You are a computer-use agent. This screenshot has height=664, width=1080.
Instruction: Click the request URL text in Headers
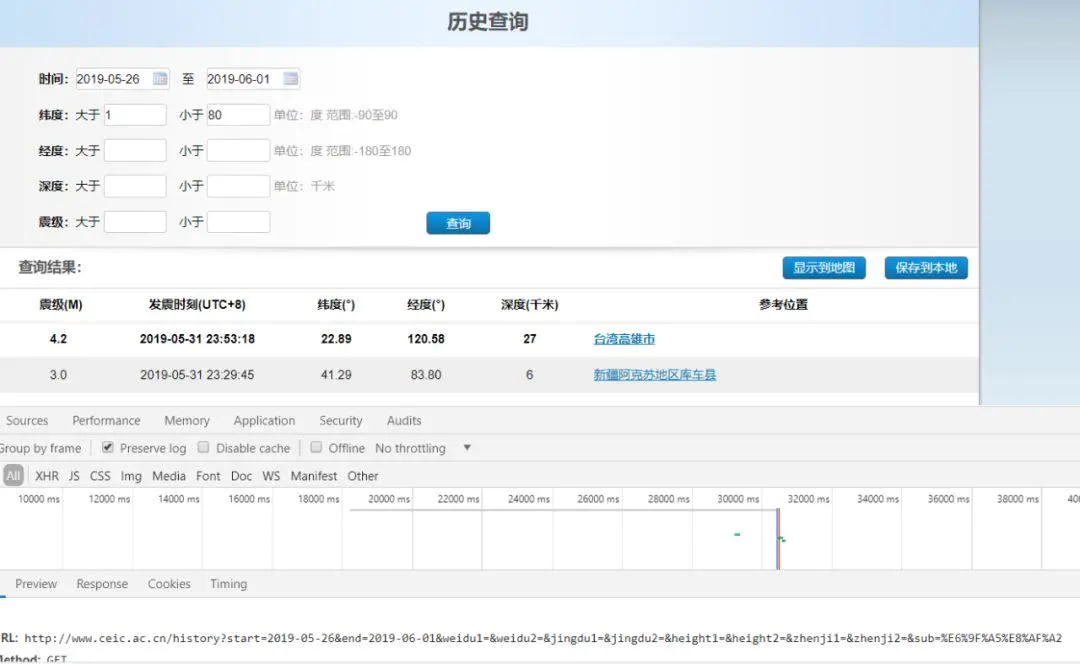tap(543, 638)
